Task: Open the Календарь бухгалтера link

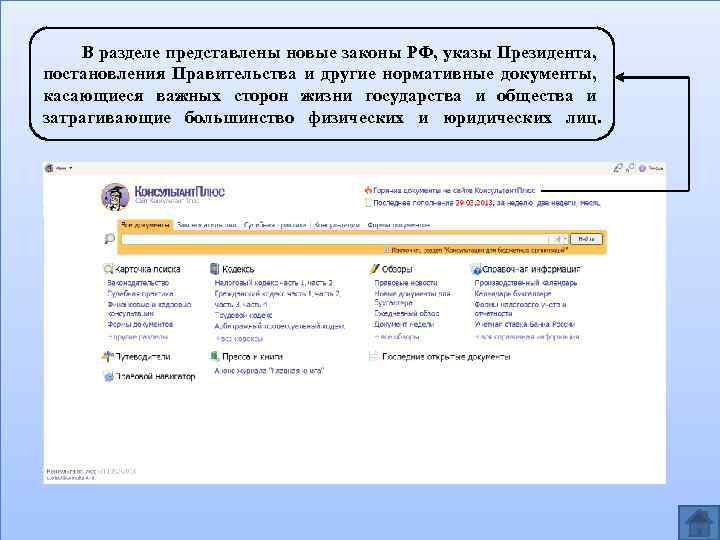Action: coord(512,293)
